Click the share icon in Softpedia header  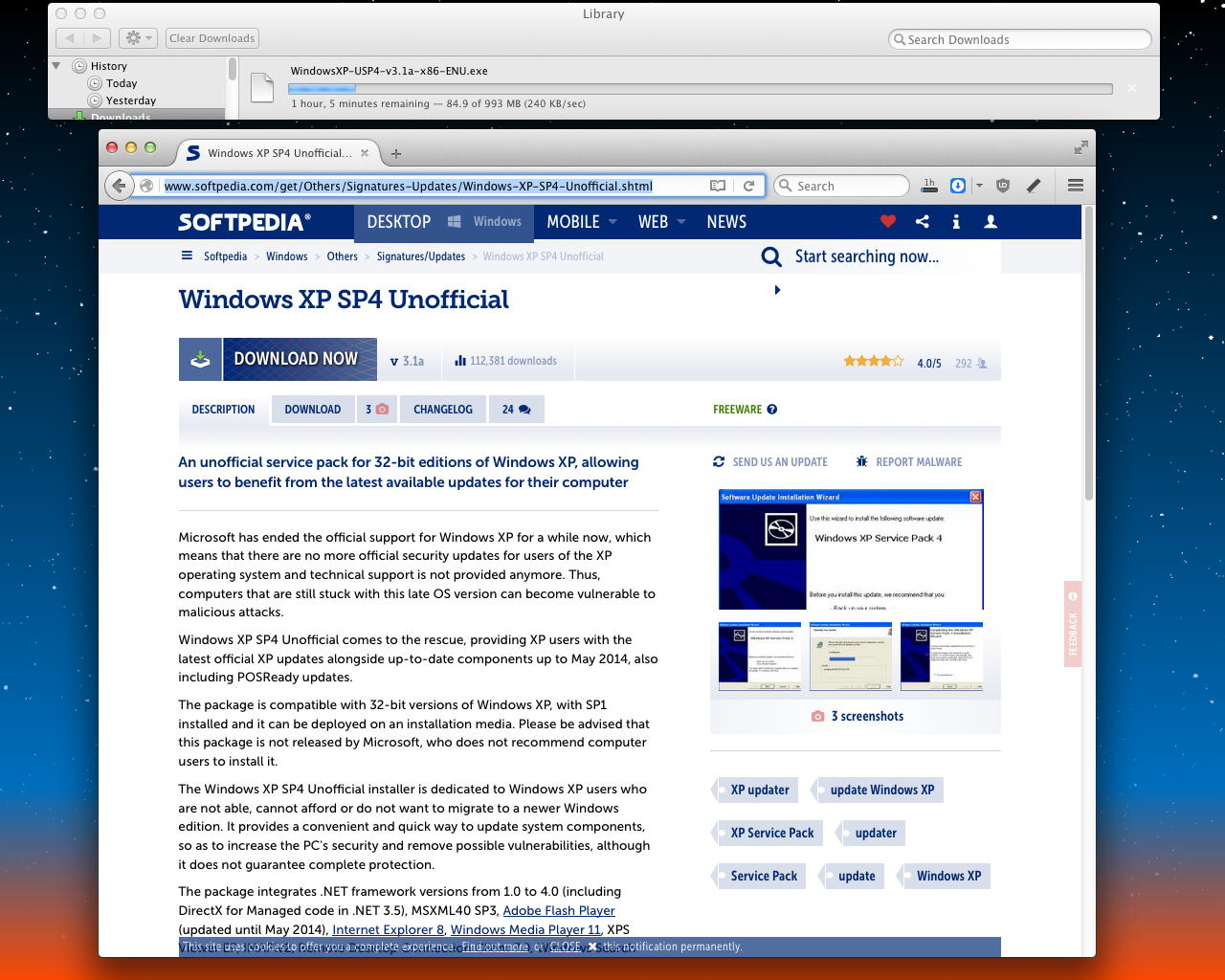point(923,221)
